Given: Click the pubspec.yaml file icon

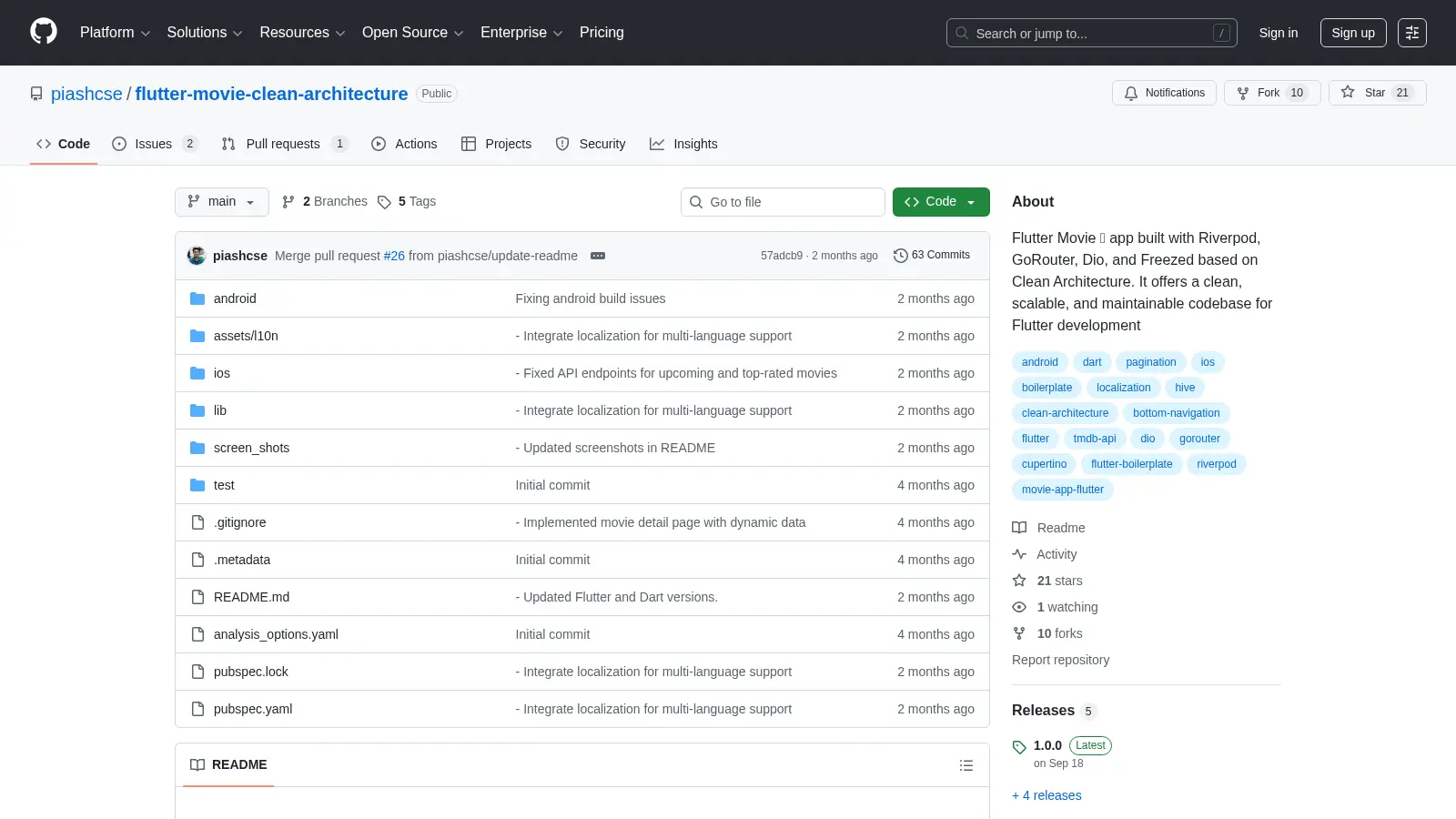Looking at the screenshot, I should pyautogui.click(x=197, y=709).
